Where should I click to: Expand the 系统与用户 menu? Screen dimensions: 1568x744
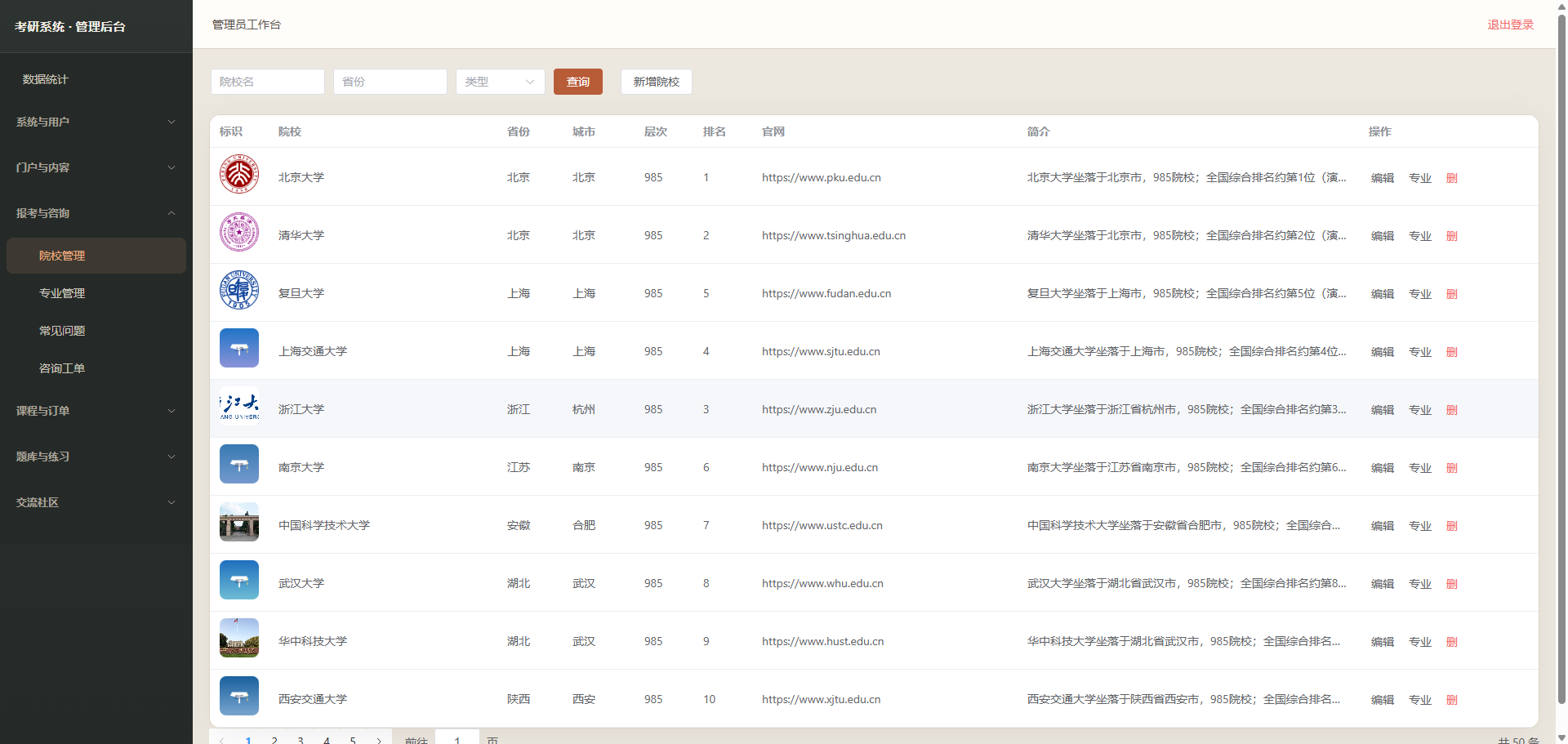click(96, 122)
